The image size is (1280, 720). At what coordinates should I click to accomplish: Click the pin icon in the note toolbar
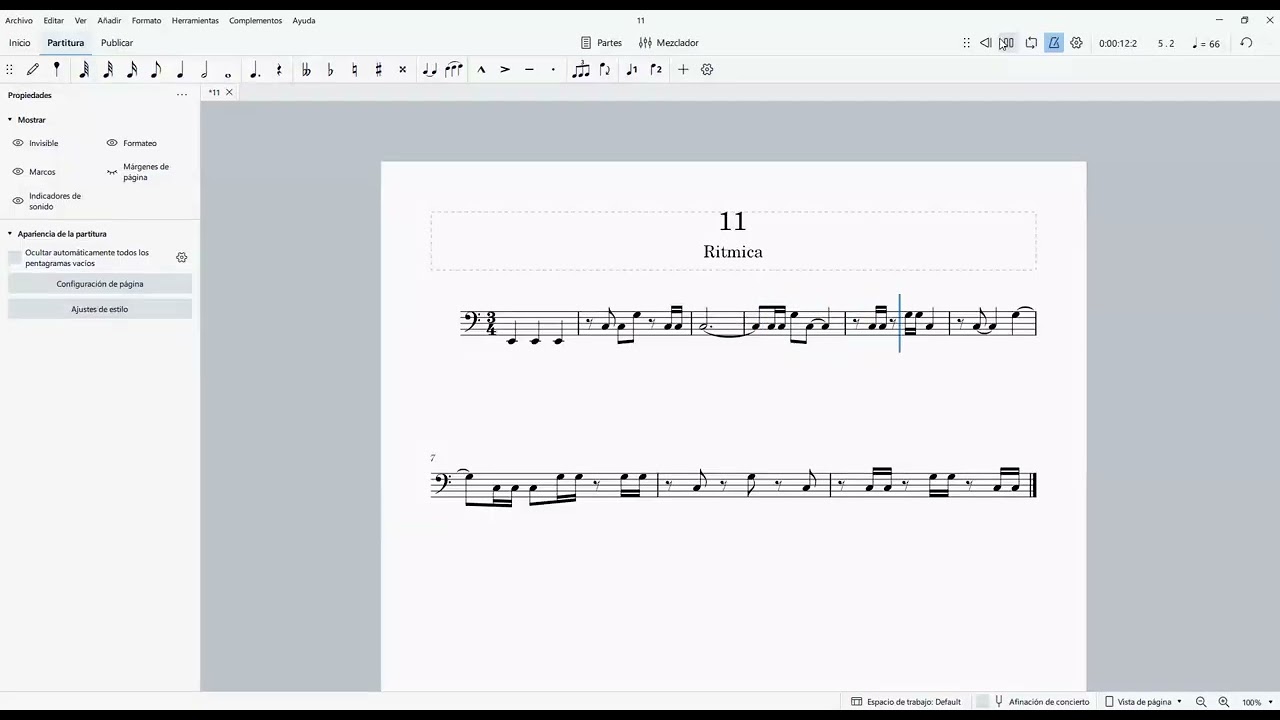coord(57,69)
